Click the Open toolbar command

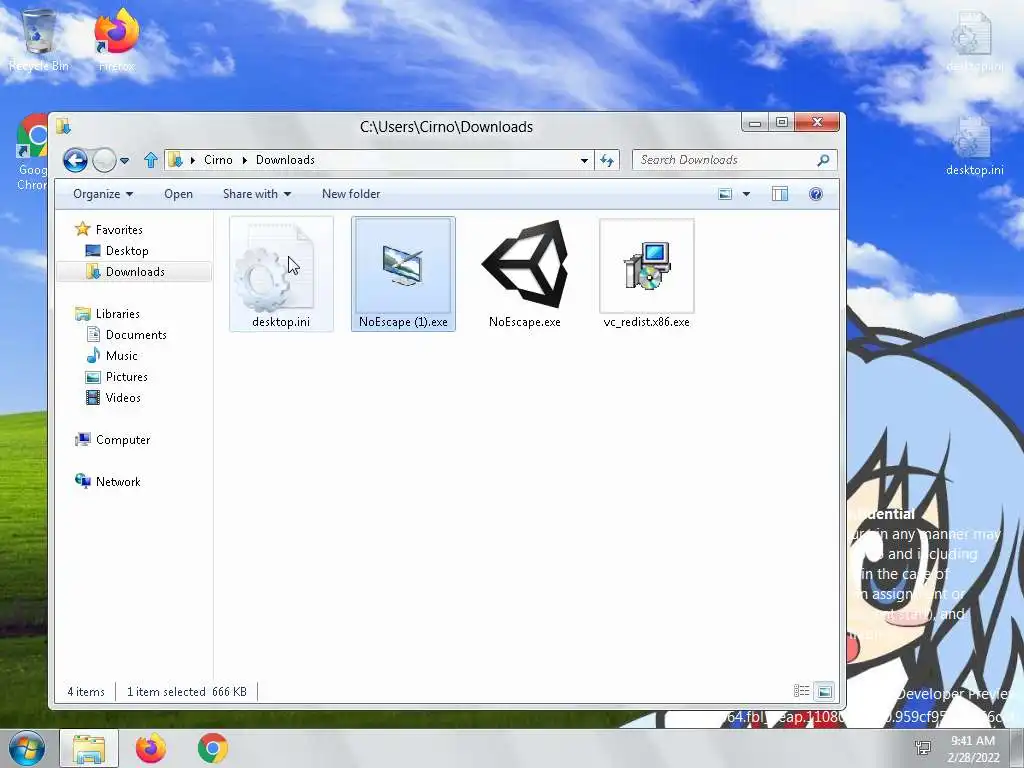(178, 194)
